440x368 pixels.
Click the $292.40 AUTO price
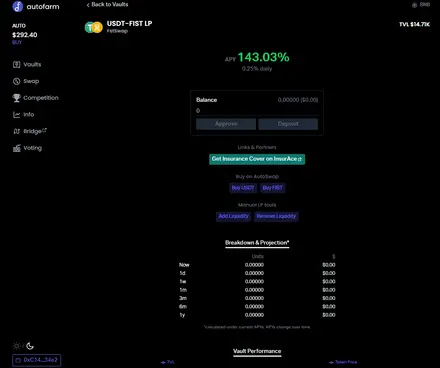coord(25,35)
